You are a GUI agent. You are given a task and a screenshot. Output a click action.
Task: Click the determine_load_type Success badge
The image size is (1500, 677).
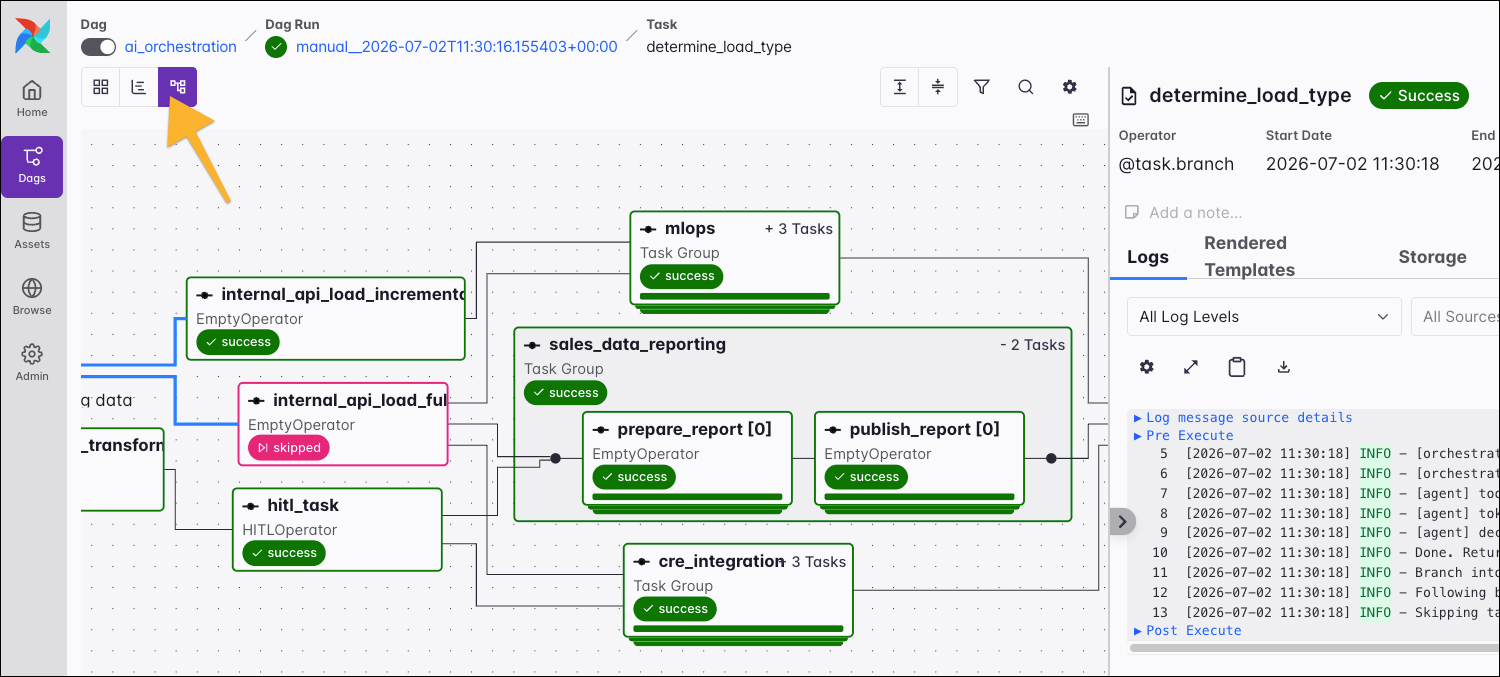click(1418, 96)
